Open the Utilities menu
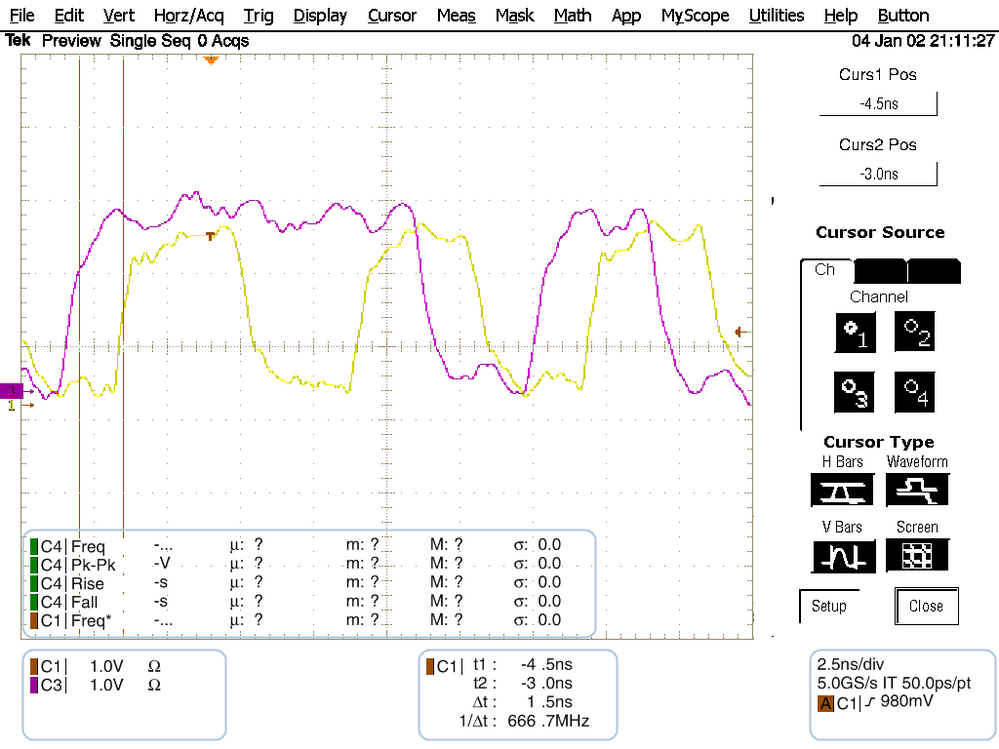The height and width of the screenshot is (749, 999). pos(777,16)
